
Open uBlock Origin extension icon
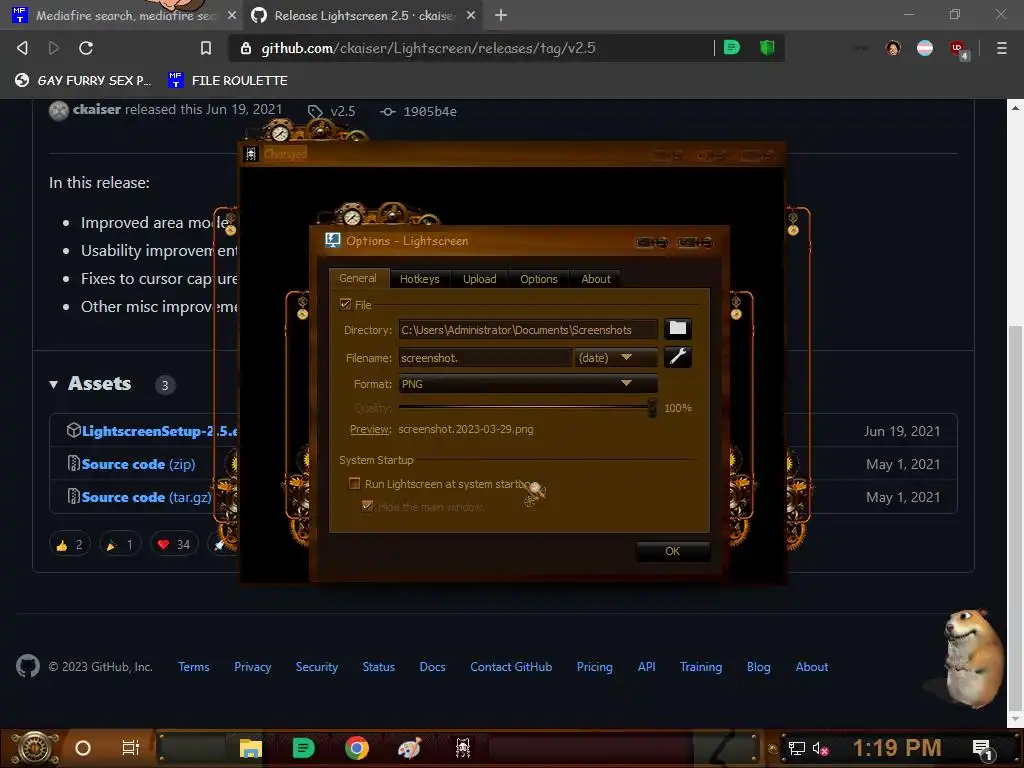(x=958, y=49)
